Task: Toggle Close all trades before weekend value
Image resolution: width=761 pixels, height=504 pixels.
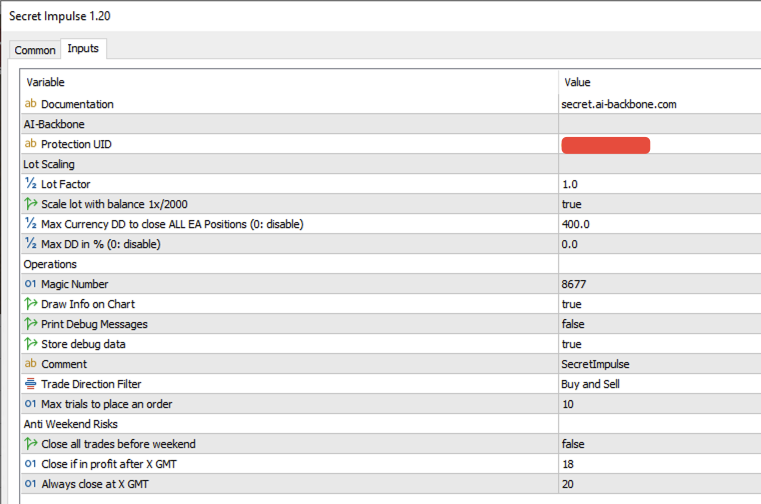Action: [576, 444]
